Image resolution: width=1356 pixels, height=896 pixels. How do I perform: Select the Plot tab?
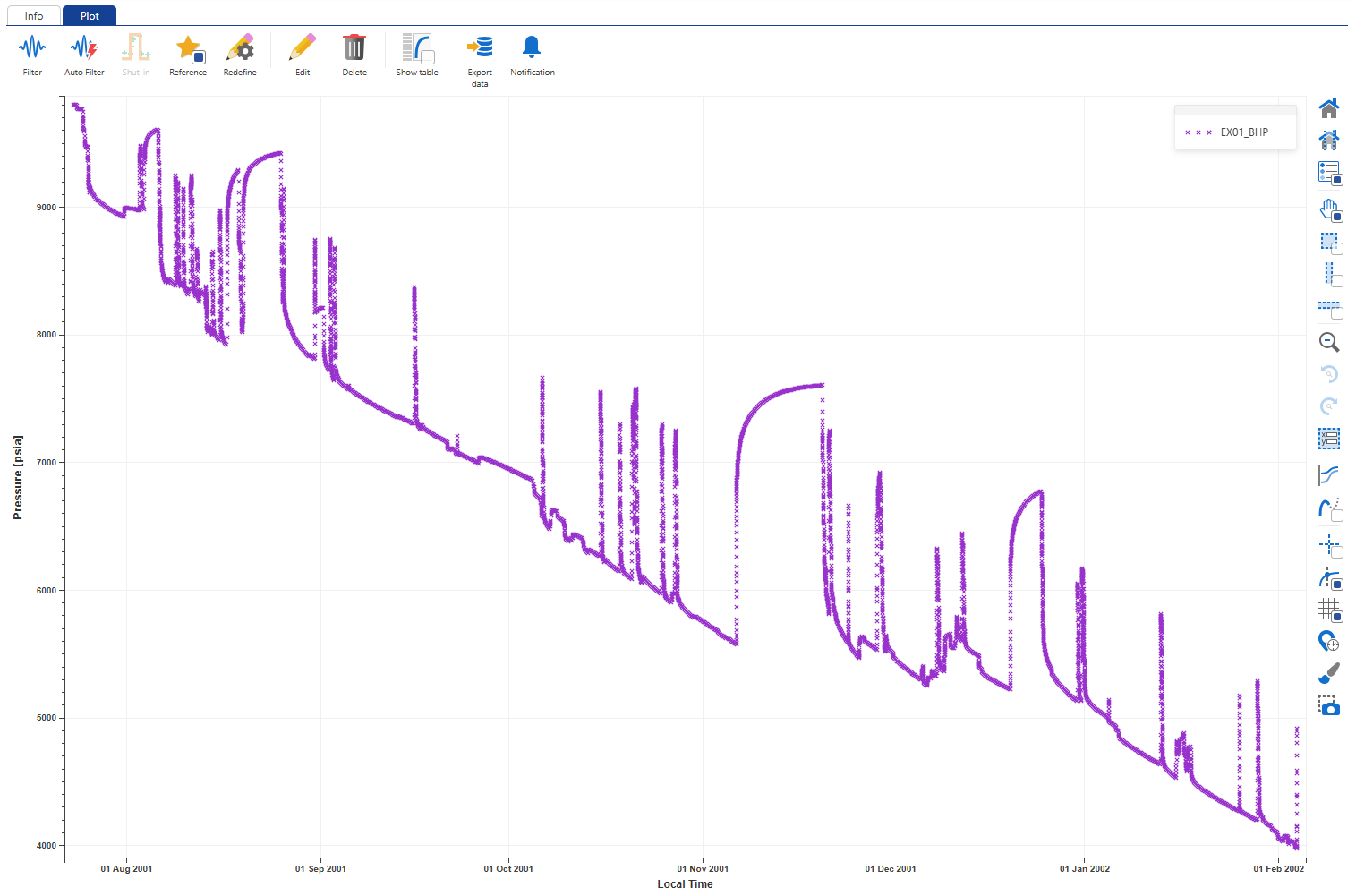tap(89, 15)
